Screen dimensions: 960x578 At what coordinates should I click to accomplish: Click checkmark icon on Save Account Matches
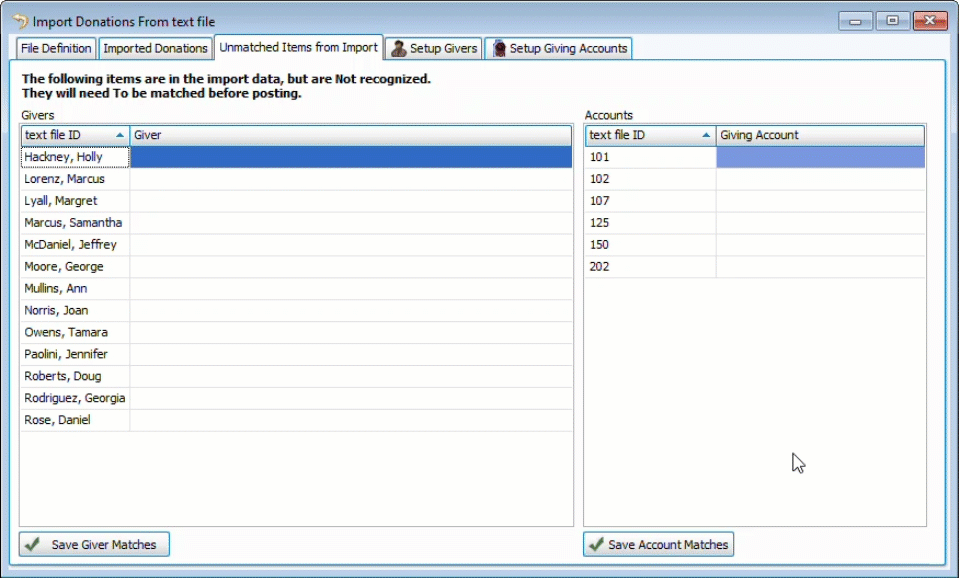pos(596,545)
